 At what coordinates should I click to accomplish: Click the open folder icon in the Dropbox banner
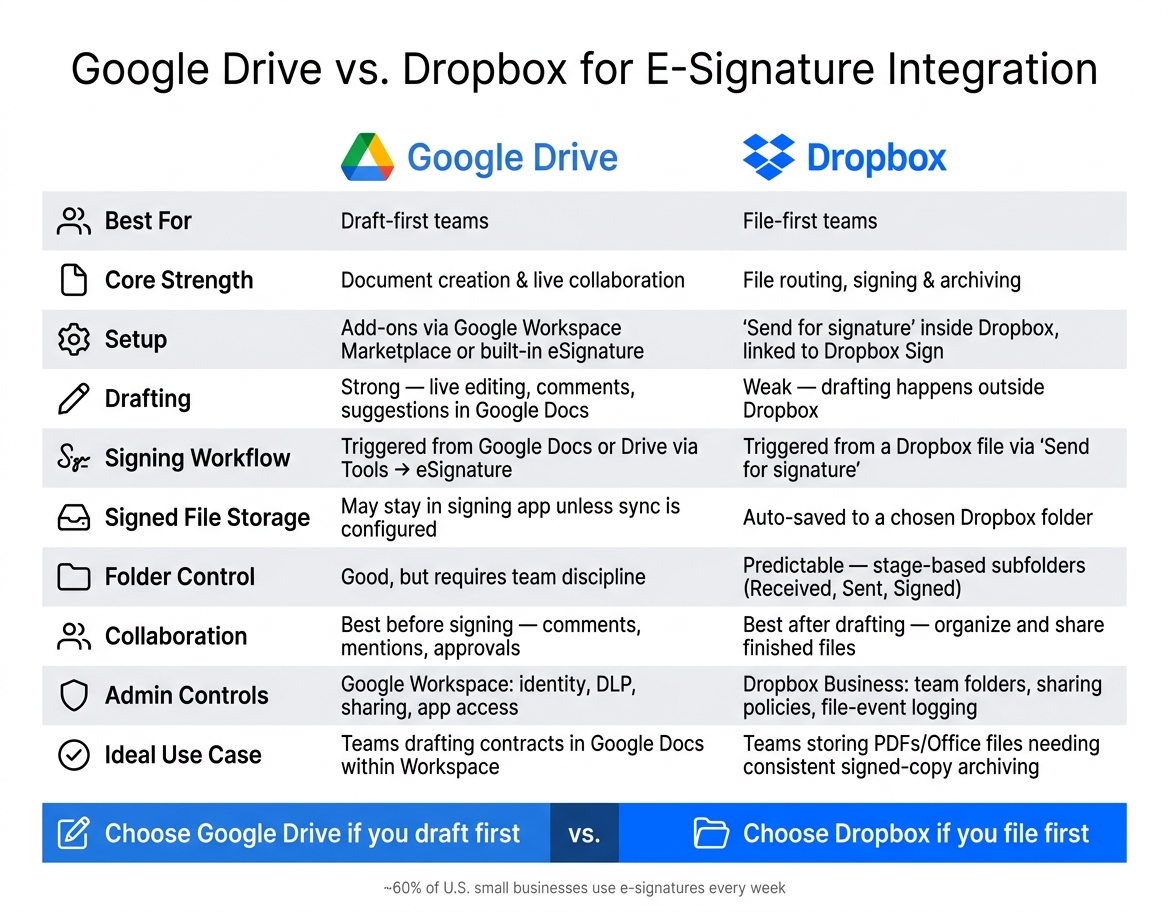711,833
